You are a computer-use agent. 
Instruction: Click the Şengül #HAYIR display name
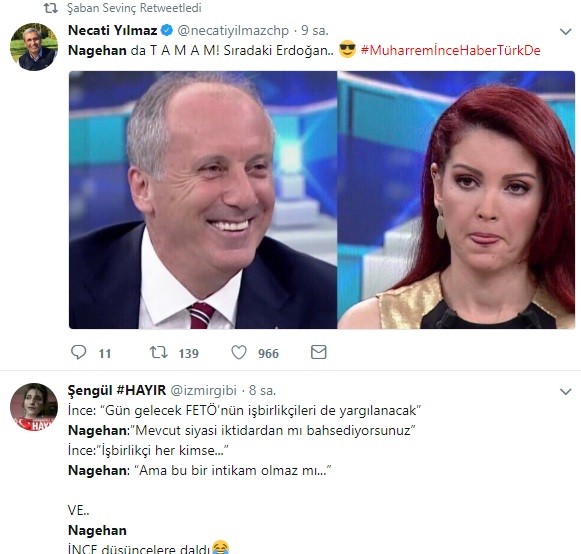pyautogui.click(x=117, y=390)
